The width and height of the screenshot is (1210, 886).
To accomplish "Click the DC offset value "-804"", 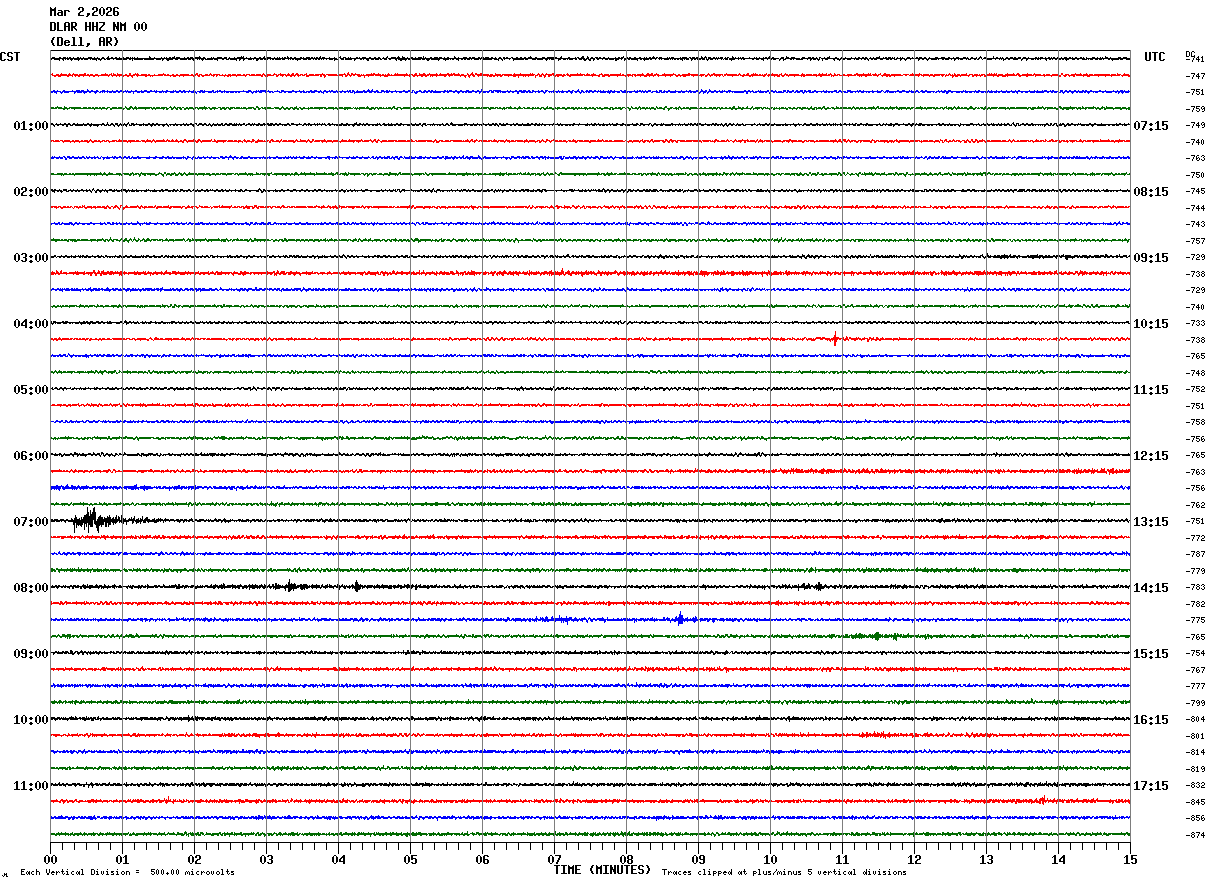I will (x=1195, y=719).
